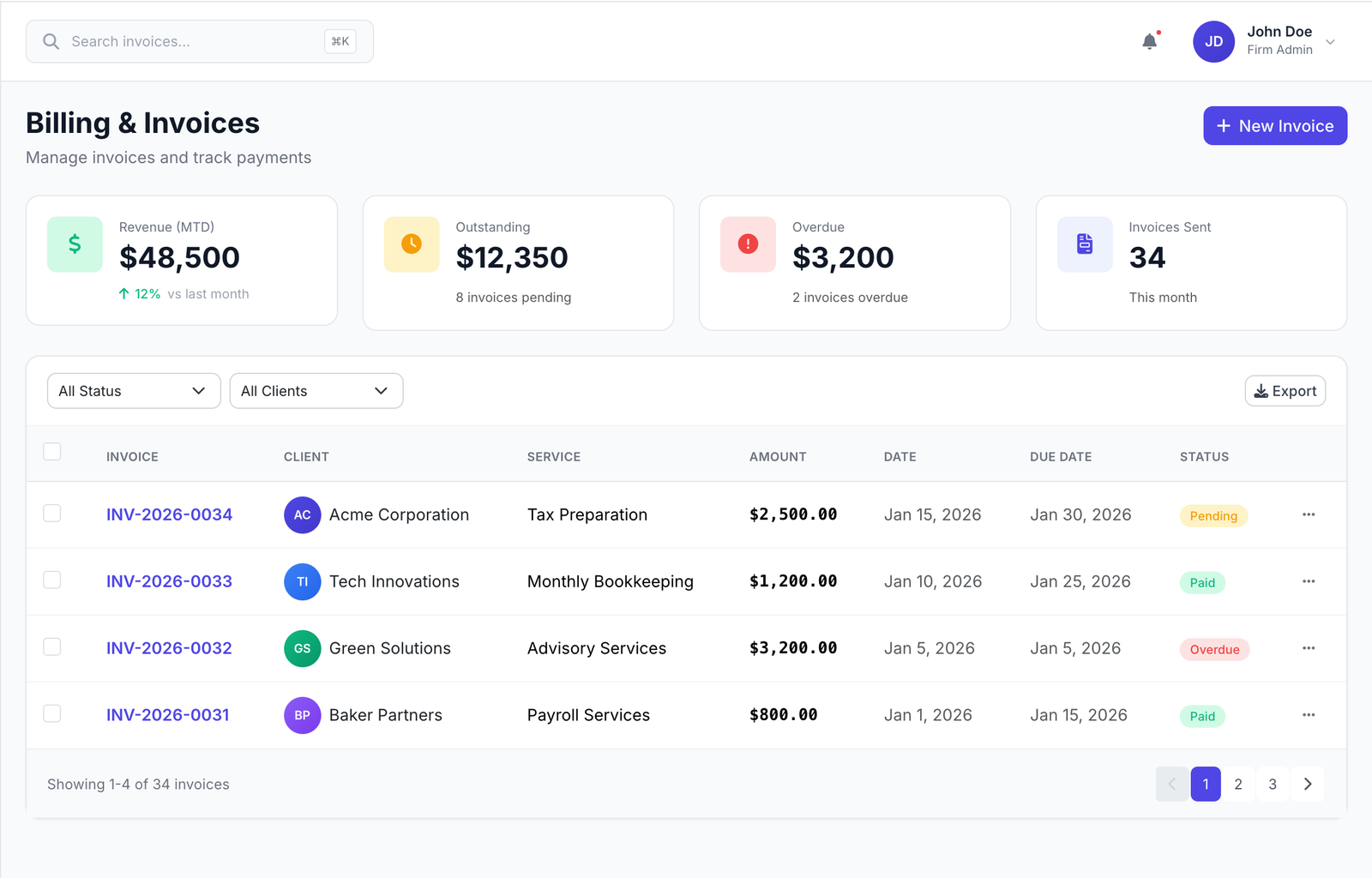Create a New Invoice
Screen dimensions: 1372x878
[1274, 126]
